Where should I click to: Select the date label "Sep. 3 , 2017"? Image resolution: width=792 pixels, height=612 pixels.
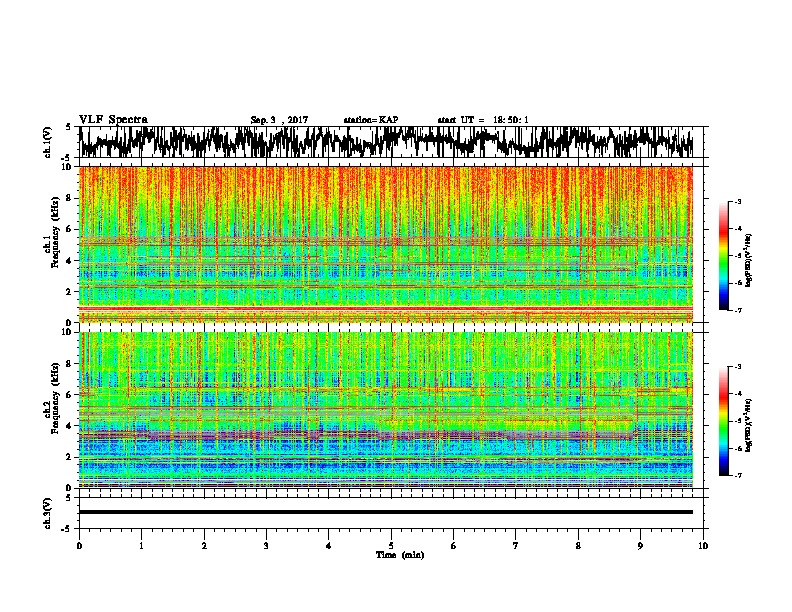pyautogui.click(x=279, y=120)
